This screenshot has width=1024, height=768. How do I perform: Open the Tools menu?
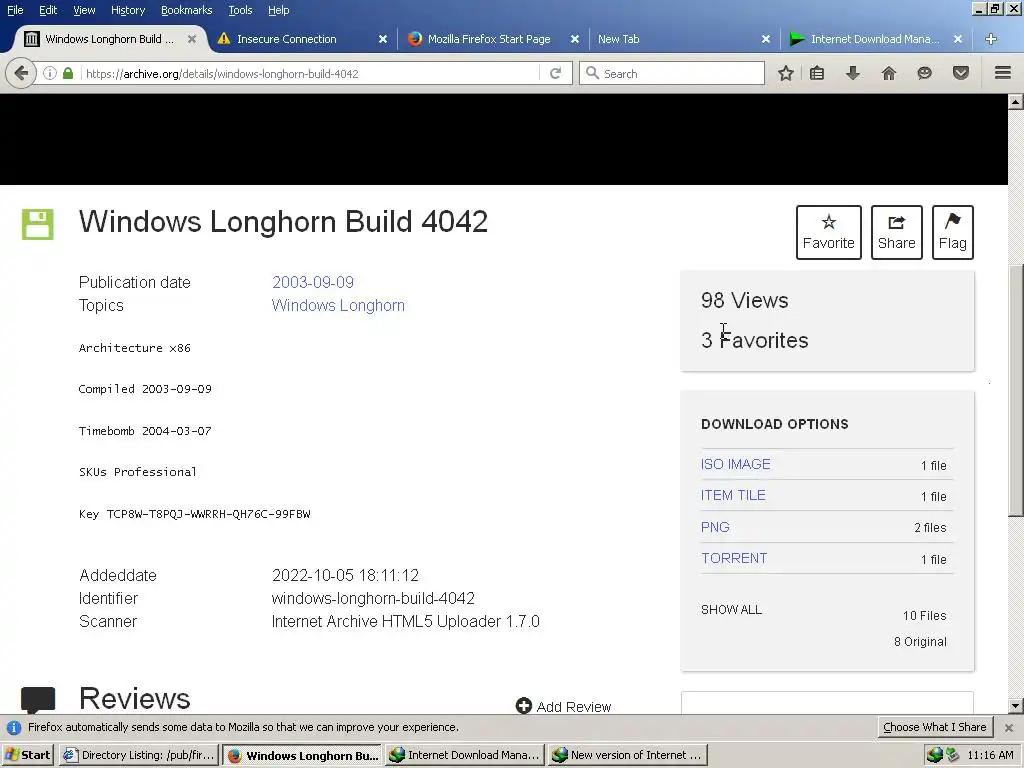coord(240,10)
